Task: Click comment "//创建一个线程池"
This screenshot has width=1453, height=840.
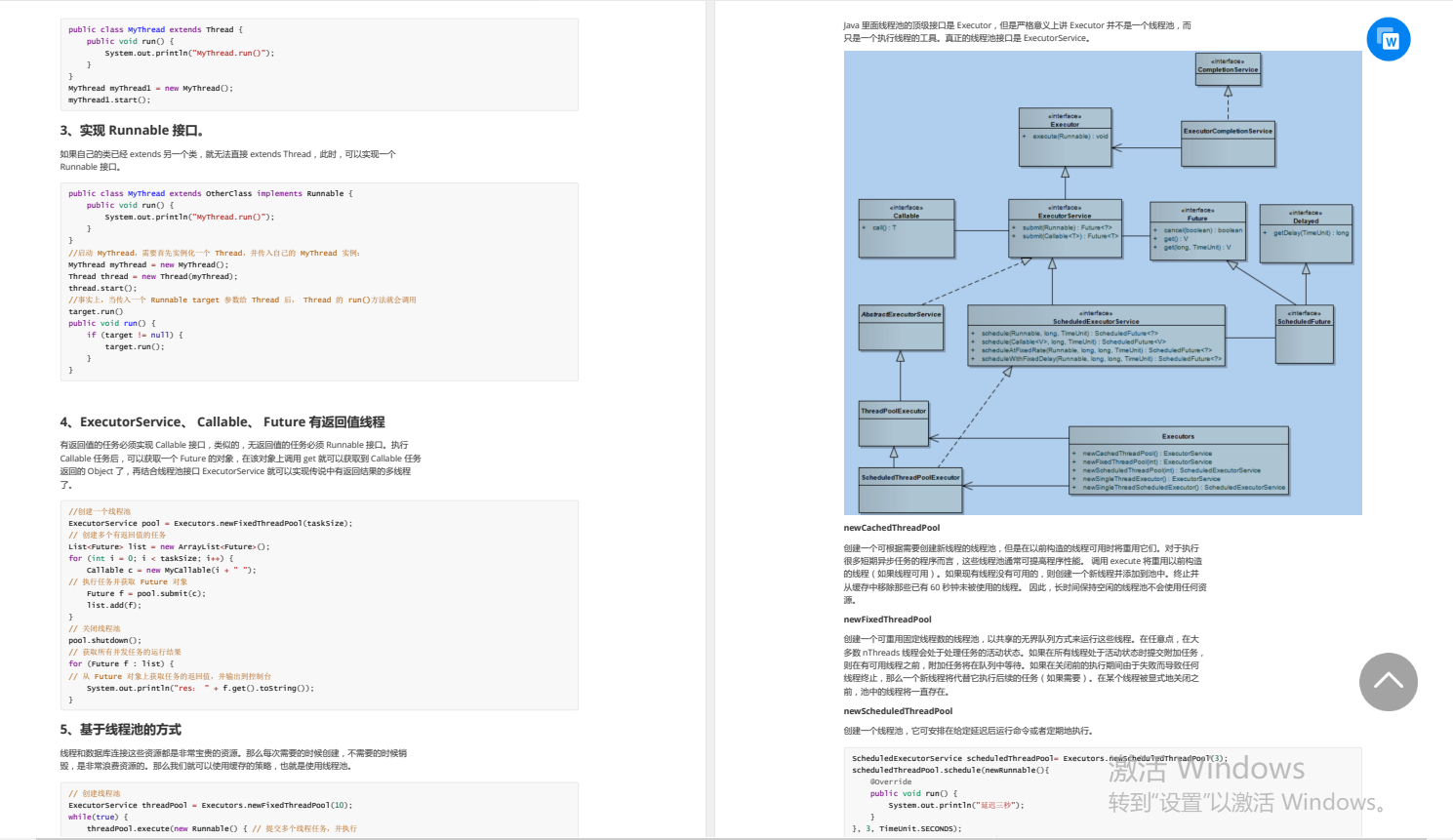Action: pyautogui.click(x=100, y=511)
